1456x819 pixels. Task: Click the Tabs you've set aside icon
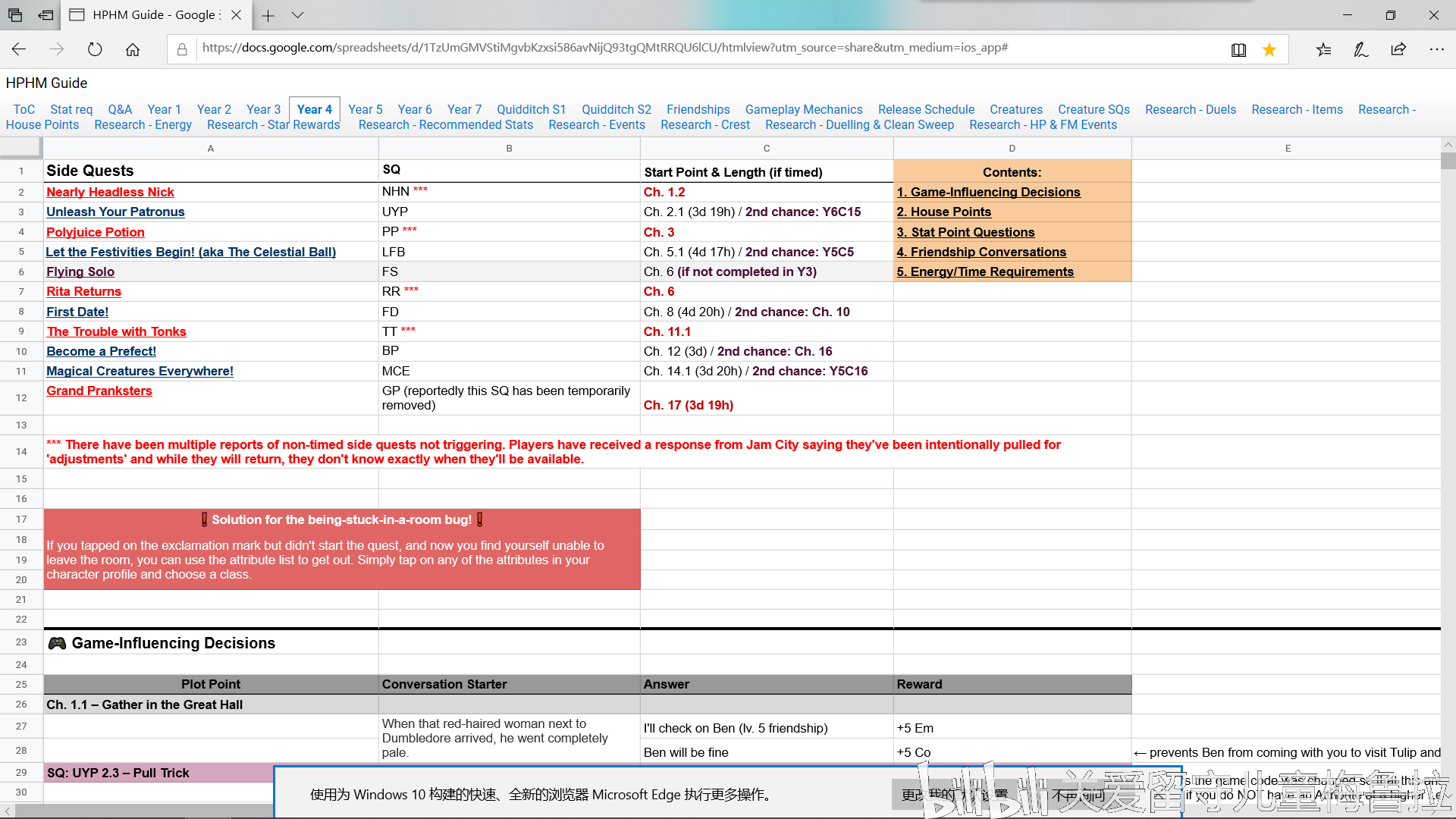15,15
